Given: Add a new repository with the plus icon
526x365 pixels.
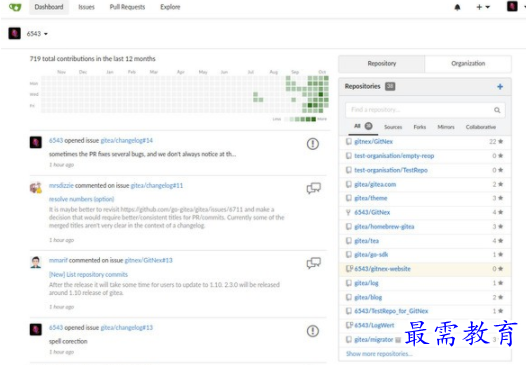Looking at the screenshot, I should [x=500, y=87].
